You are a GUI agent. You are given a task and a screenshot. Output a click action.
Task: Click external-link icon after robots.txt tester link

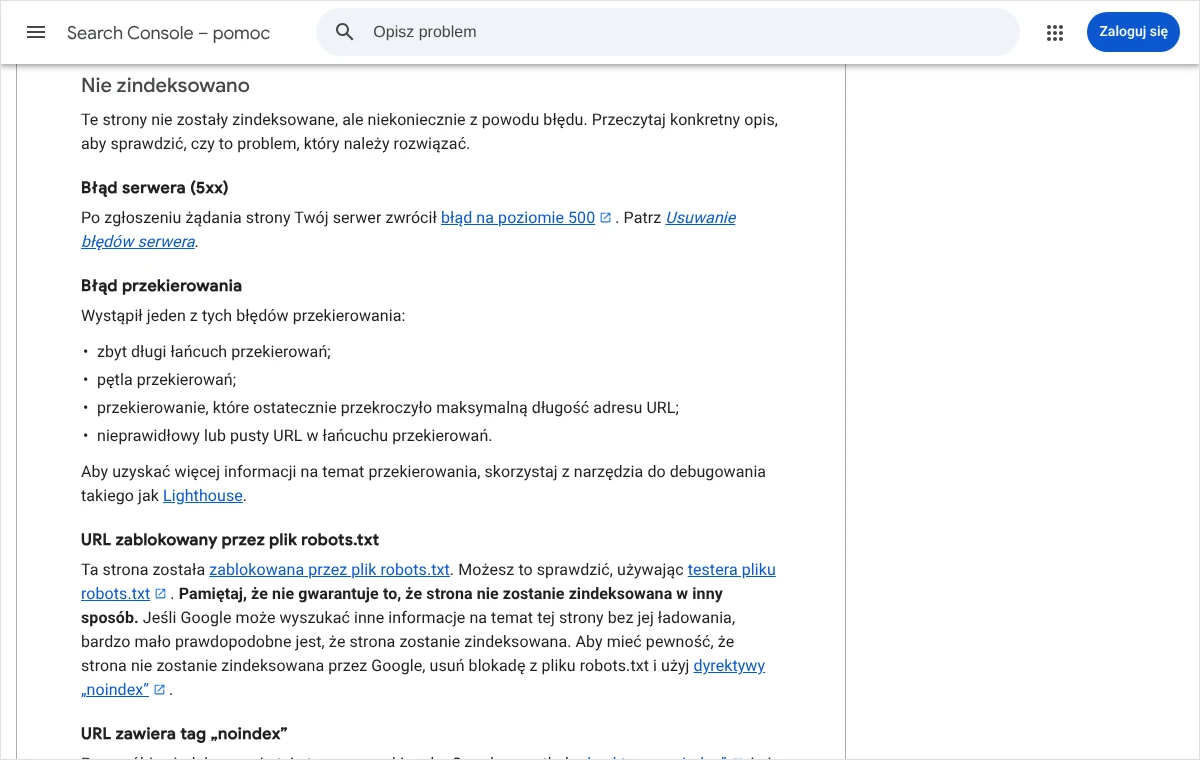[x=160, y=594]
